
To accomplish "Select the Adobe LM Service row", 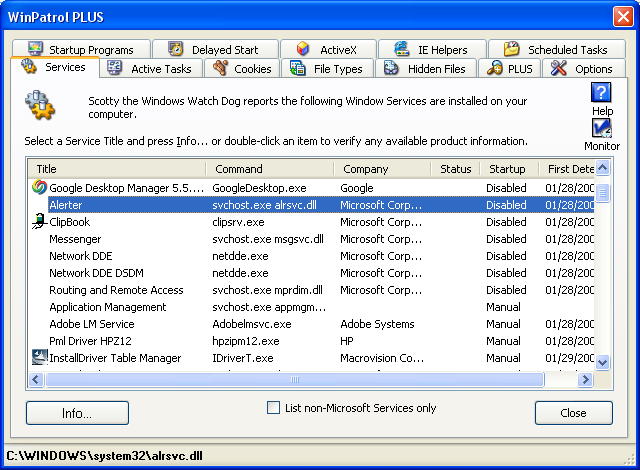I will pos(312,324).
